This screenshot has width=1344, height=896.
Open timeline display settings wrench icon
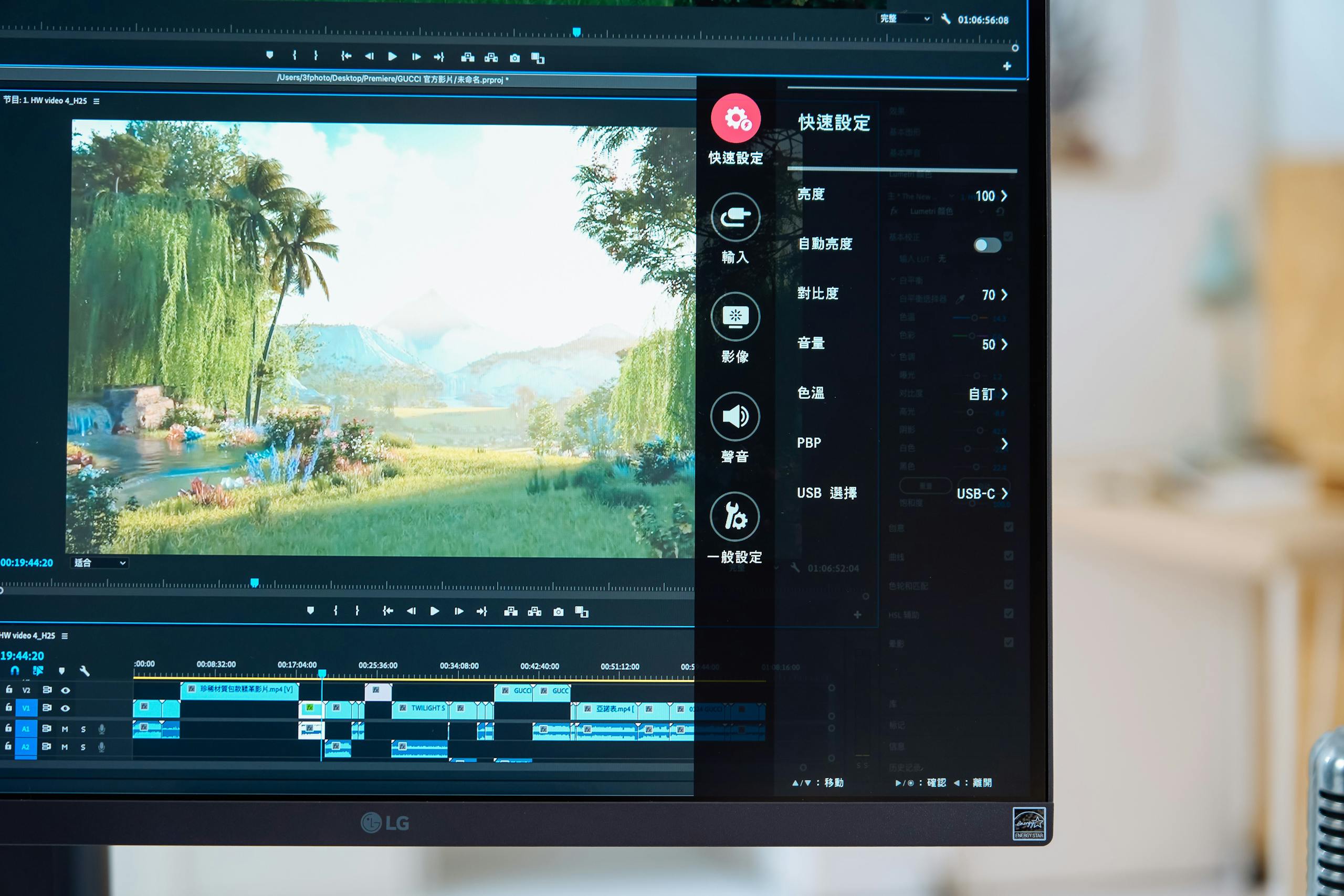(84, 671)
